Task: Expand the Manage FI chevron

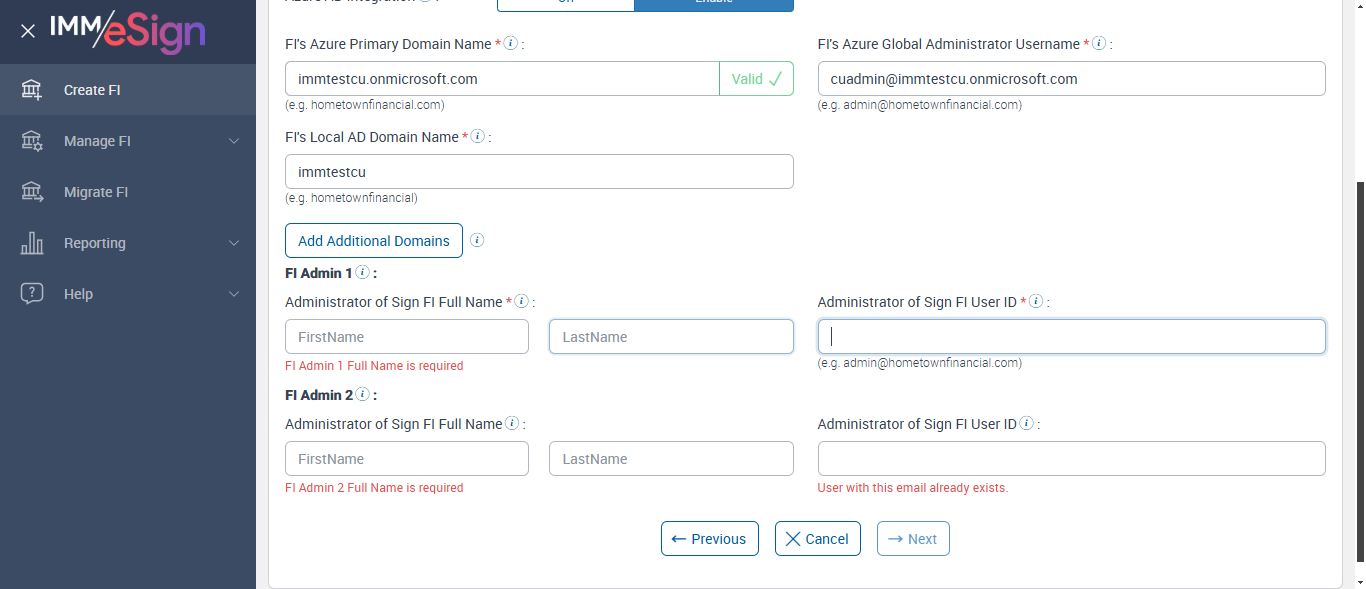Action: click(234, 141)
